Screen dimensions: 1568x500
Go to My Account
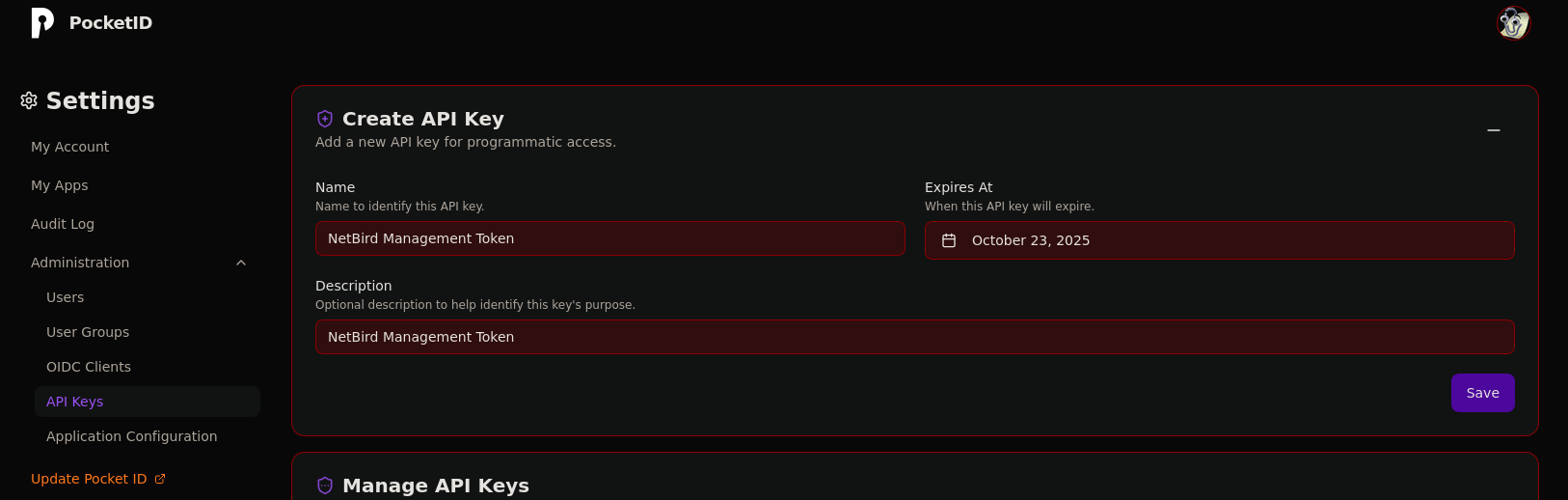point(69,147)
